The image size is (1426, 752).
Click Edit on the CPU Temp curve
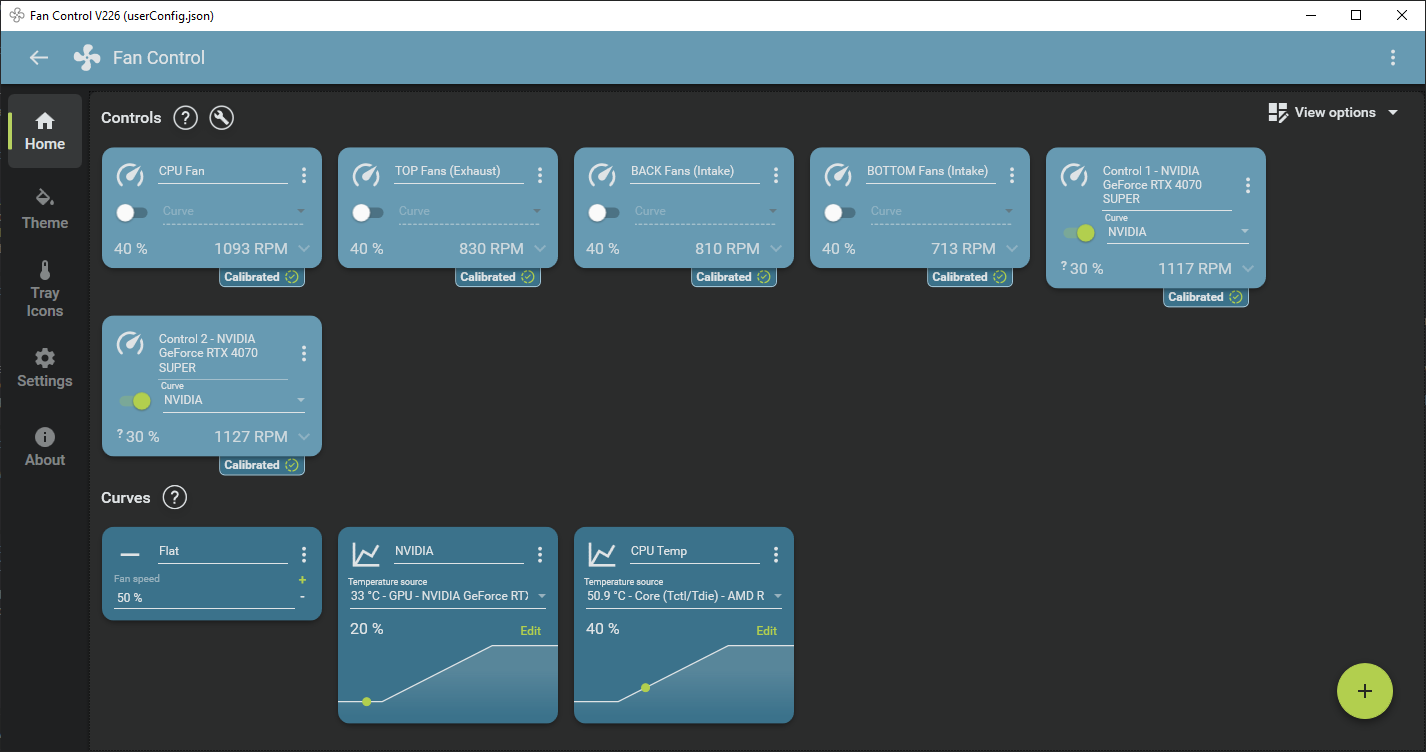pyautogui.click(x=766, y=631)
